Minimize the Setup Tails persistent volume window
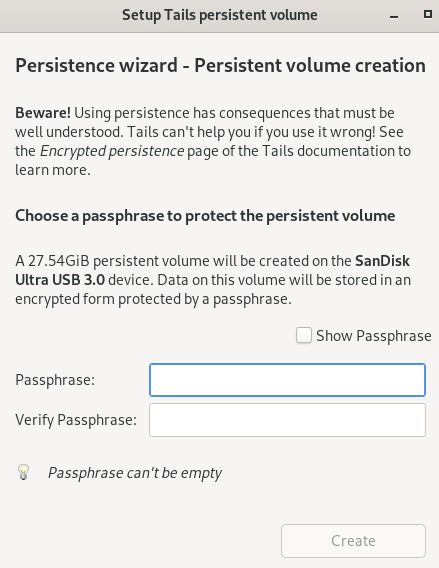This screenshot has height=568, width=439. (x=394, y=16)
